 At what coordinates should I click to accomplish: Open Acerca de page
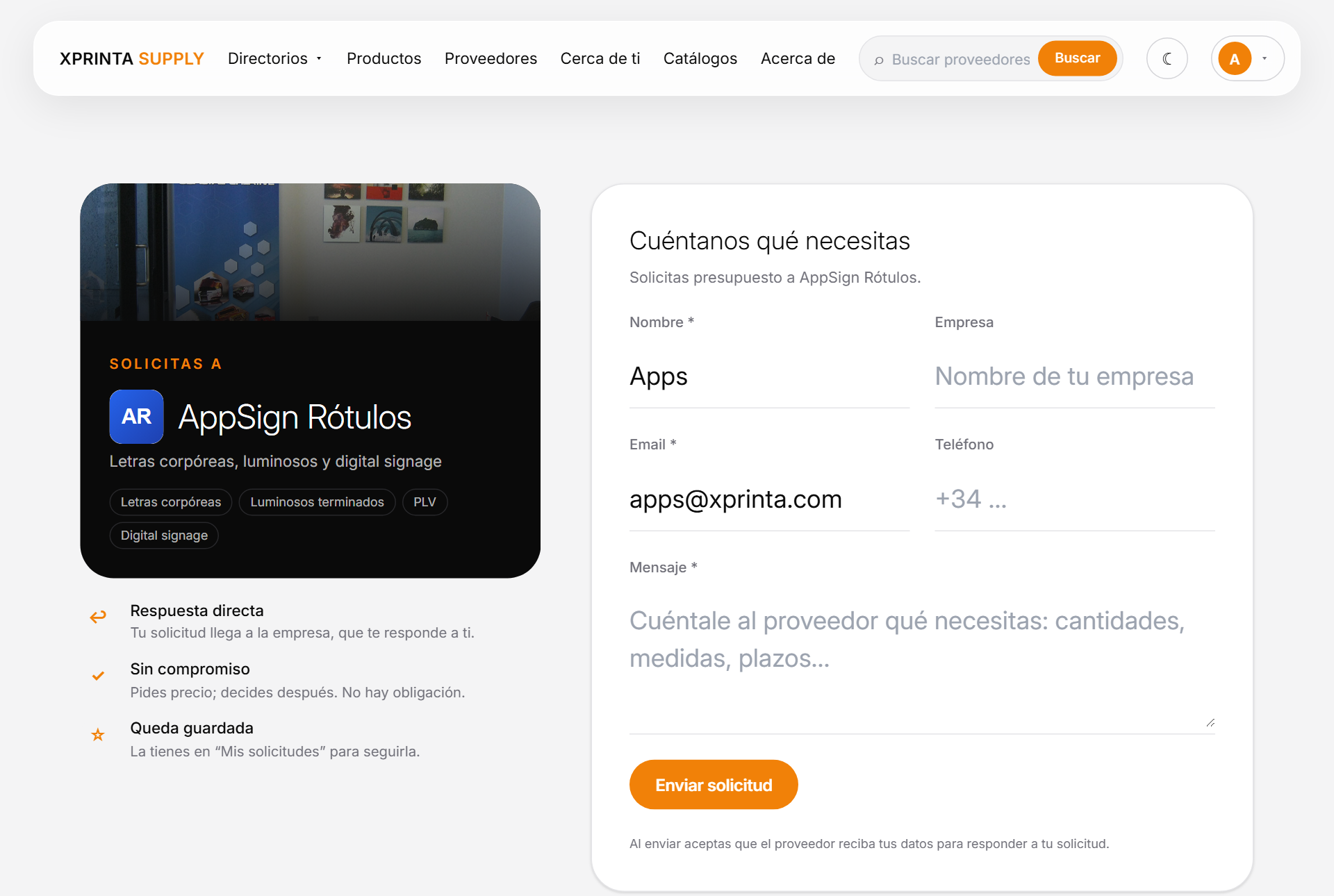[798, 58]
